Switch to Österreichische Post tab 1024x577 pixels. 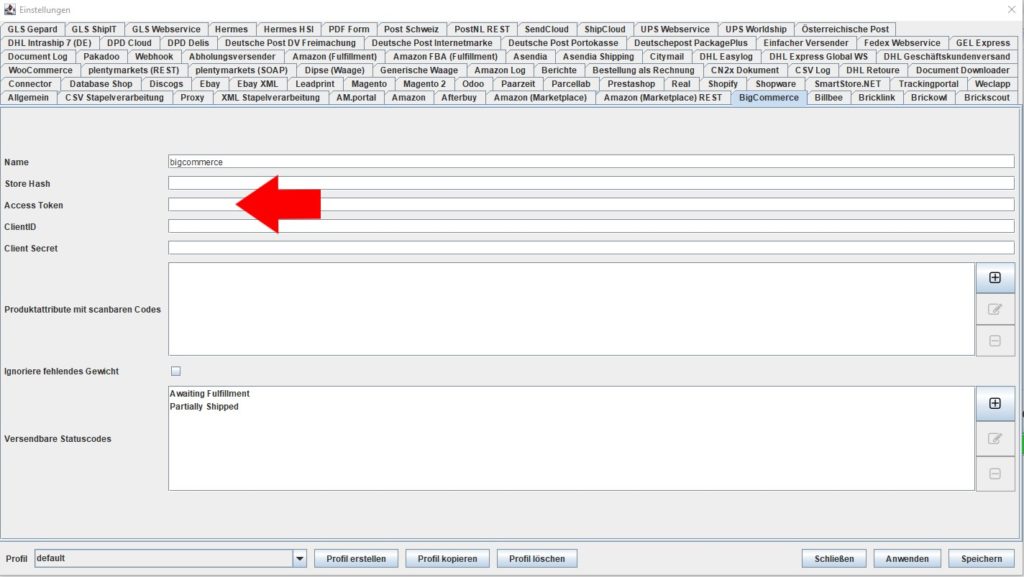(845, 29)
